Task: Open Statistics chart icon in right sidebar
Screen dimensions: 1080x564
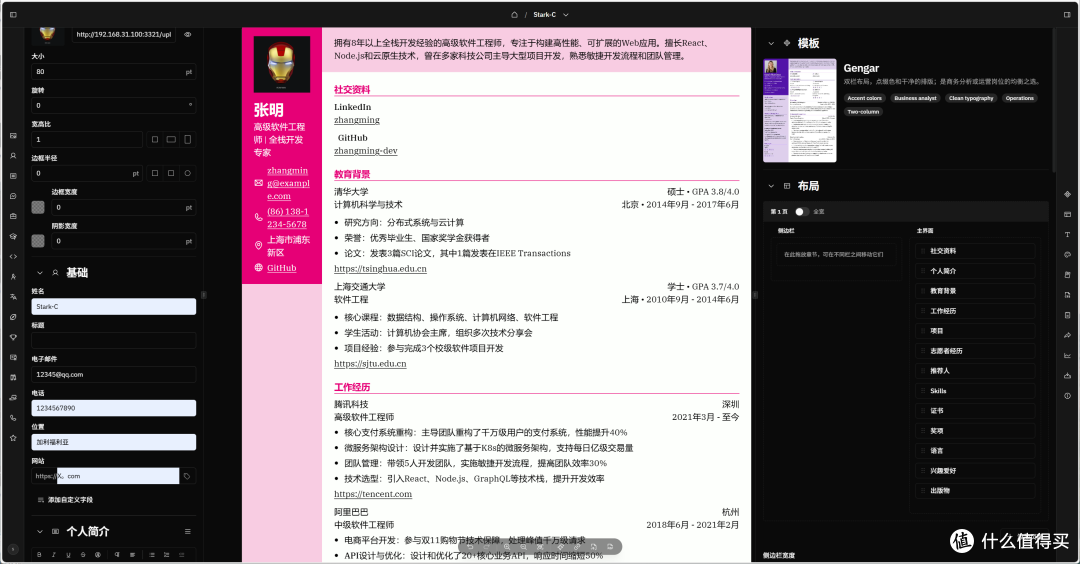Action: pyautogui.click(x=1067, y=355)
